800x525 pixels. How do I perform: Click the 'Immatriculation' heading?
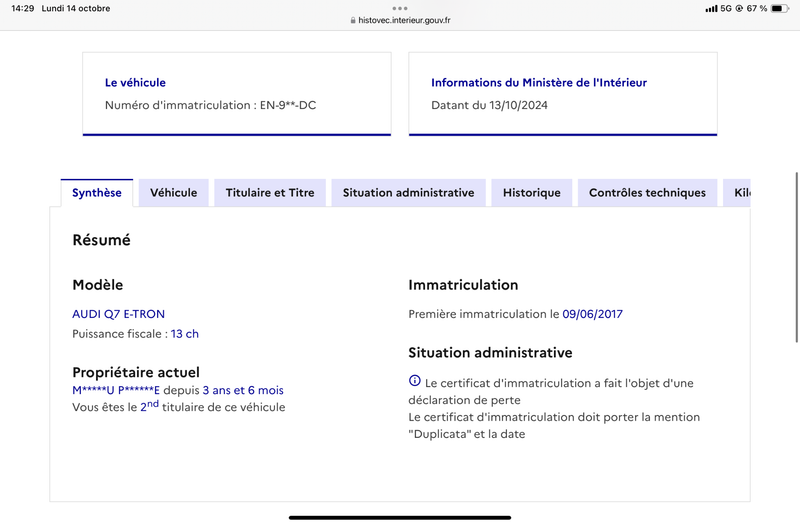463,285
